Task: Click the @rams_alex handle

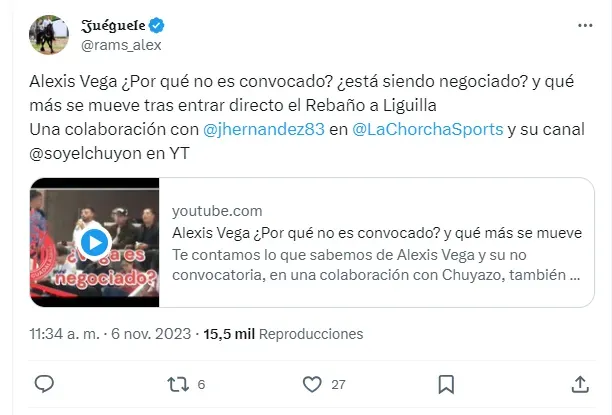Action: coord(121,45)
